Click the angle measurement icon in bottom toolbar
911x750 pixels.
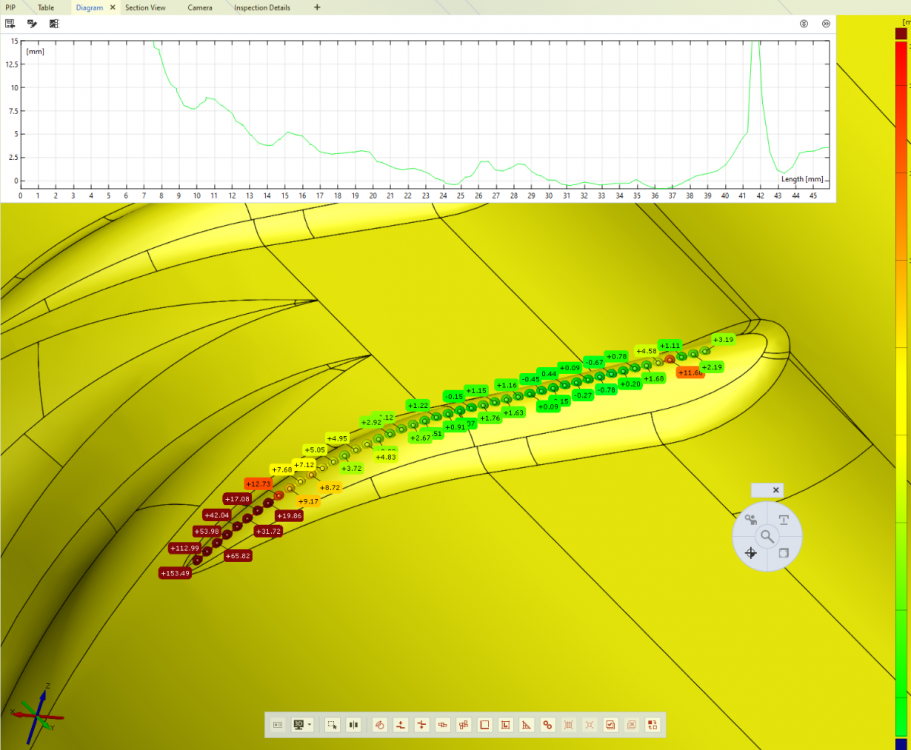(526, 724)
